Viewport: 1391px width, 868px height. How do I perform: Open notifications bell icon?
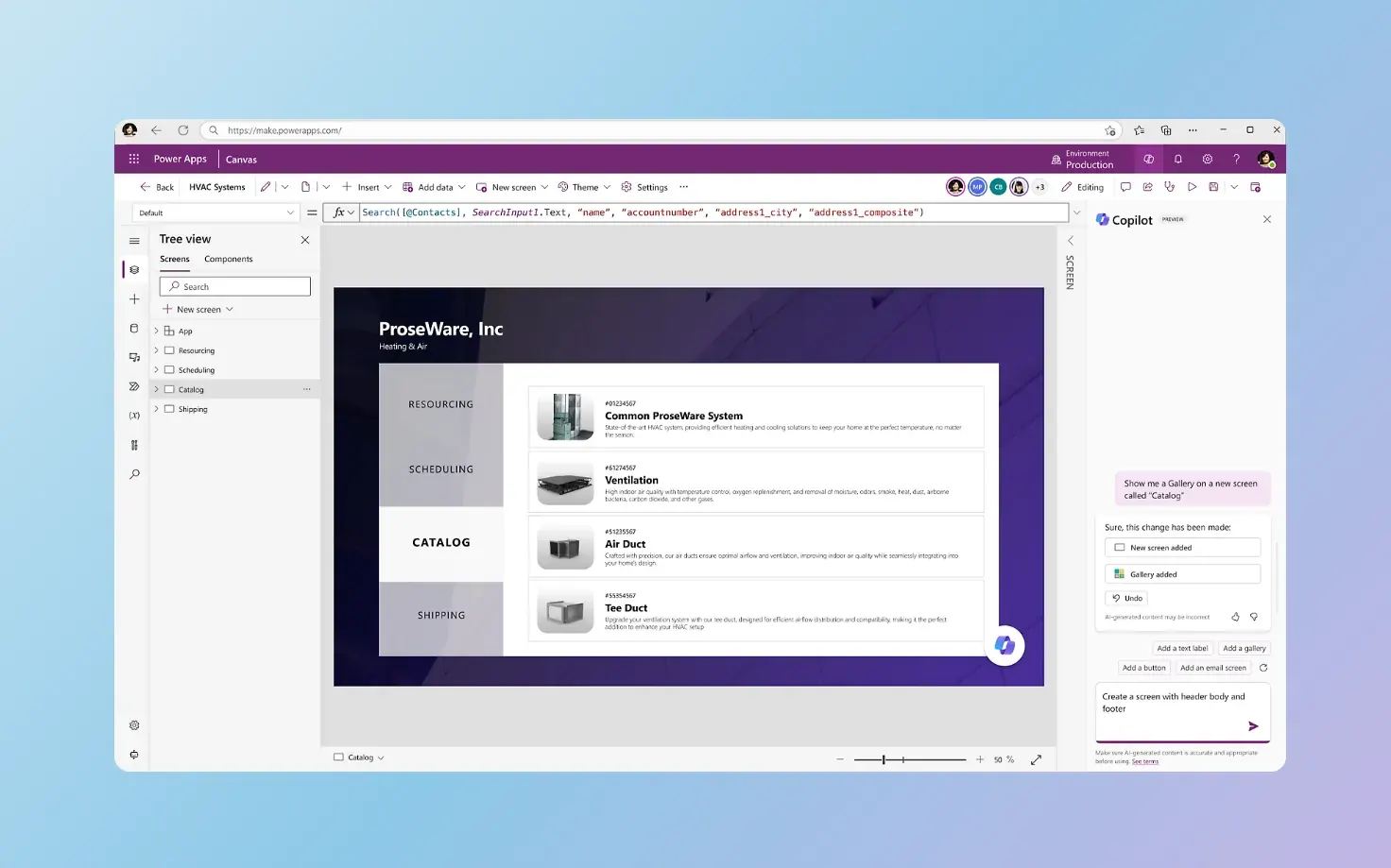pyautogui.click(x=1177, y=159)
